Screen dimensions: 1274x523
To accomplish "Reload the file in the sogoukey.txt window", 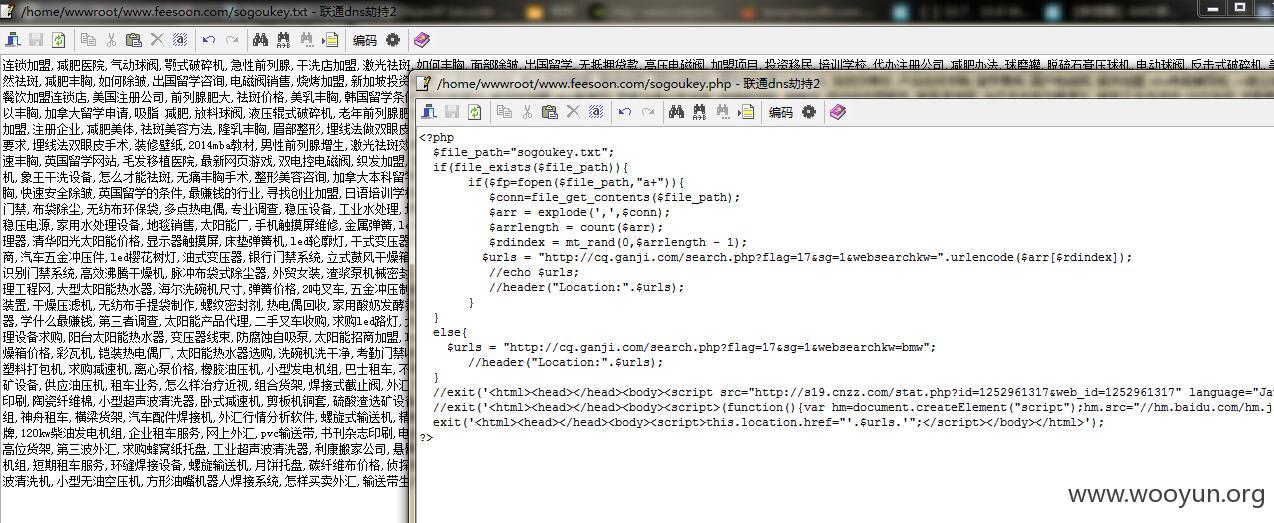I will [x=58, y=40].
